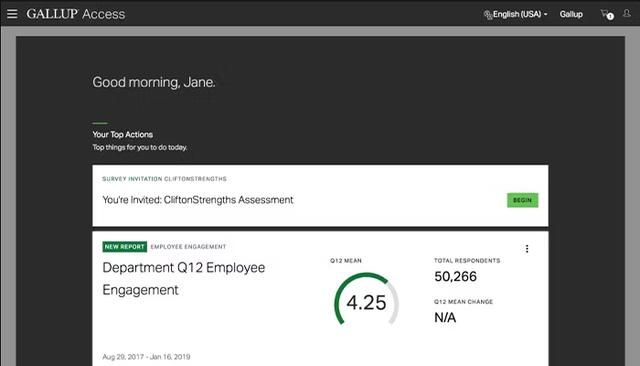Select the Gallup header menu item

click(x=571, y=14)
